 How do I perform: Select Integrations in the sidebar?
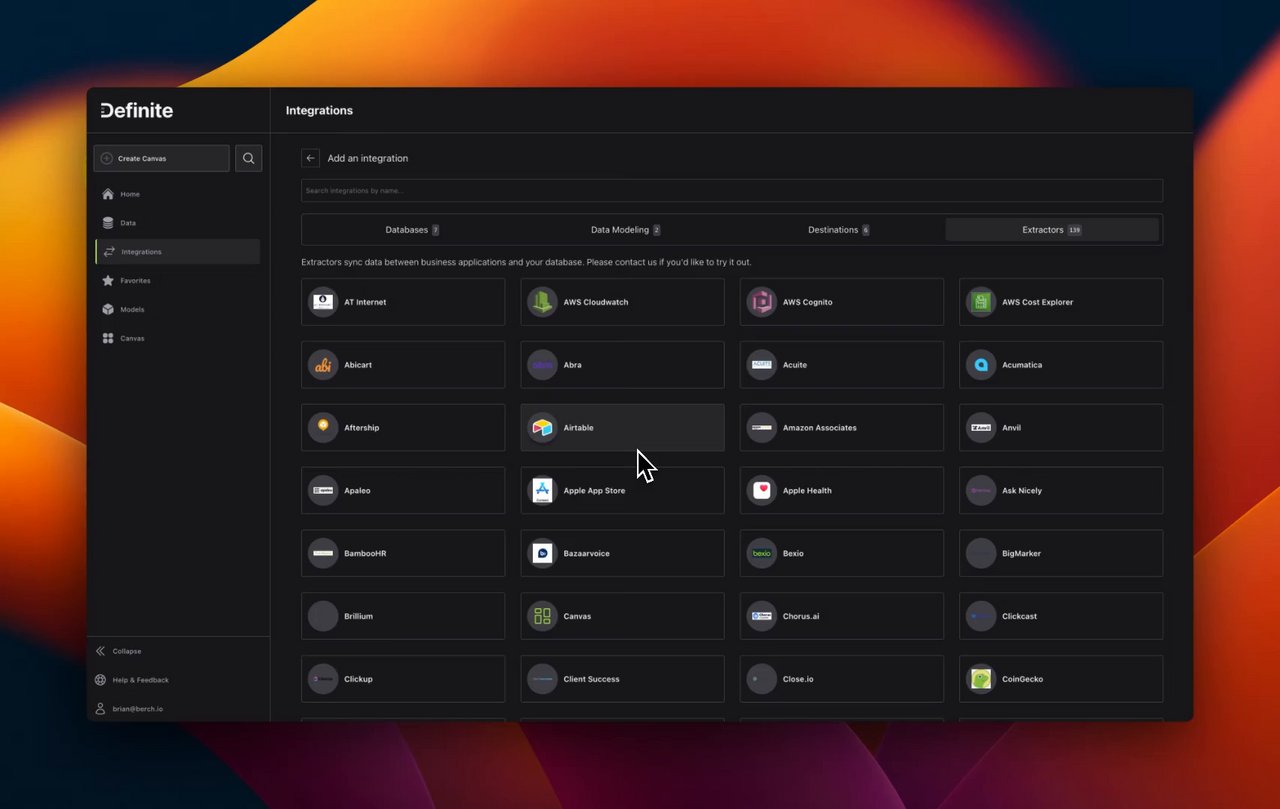tap(178, 252)
